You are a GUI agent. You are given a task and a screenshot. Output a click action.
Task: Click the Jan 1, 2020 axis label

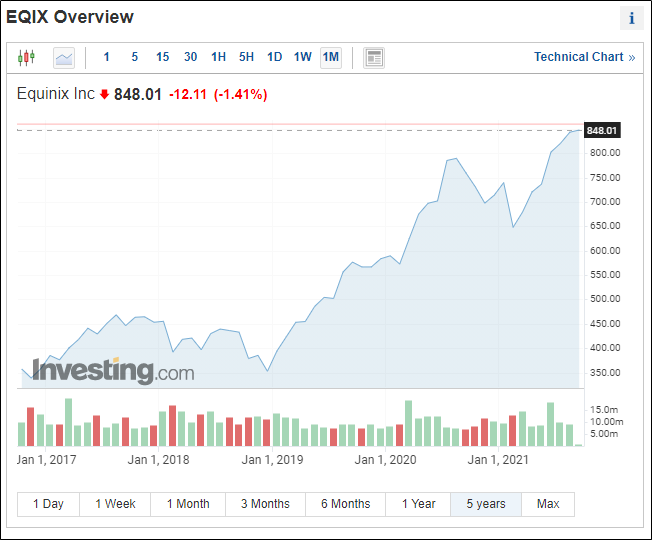[385, 460]
